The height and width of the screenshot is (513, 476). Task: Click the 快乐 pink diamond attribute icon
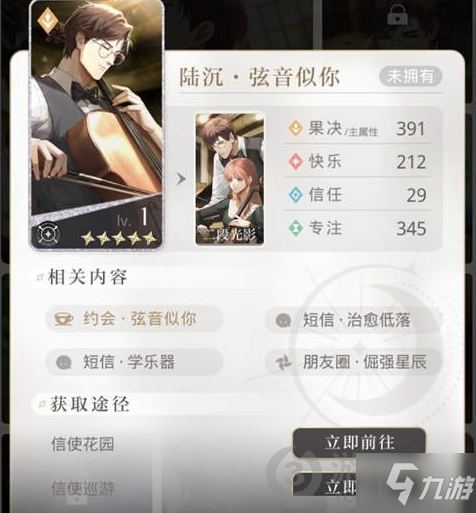tap(295, 162)
